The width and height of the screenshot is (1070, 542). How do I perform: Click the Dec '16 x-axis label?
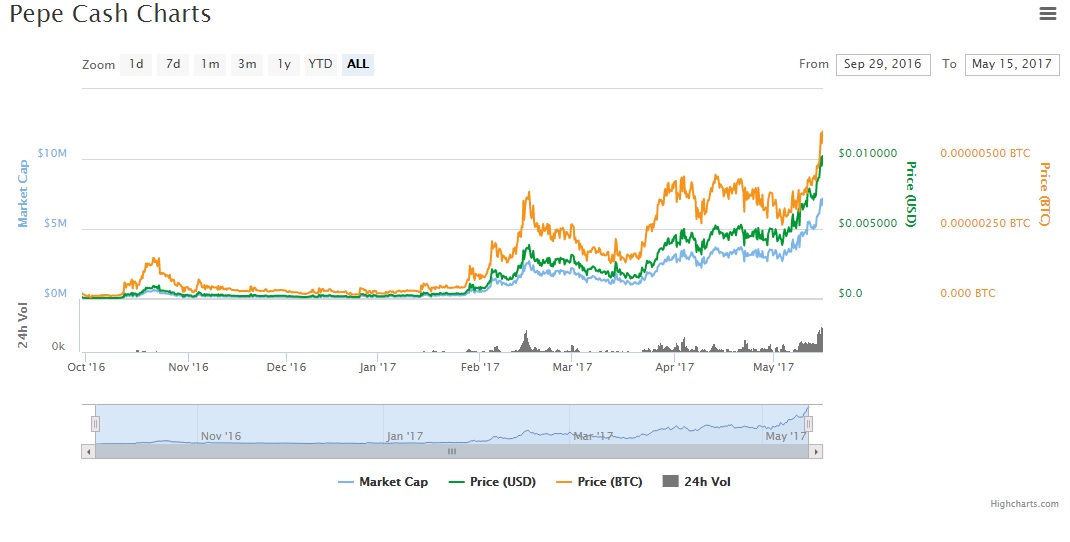point(286,367)
